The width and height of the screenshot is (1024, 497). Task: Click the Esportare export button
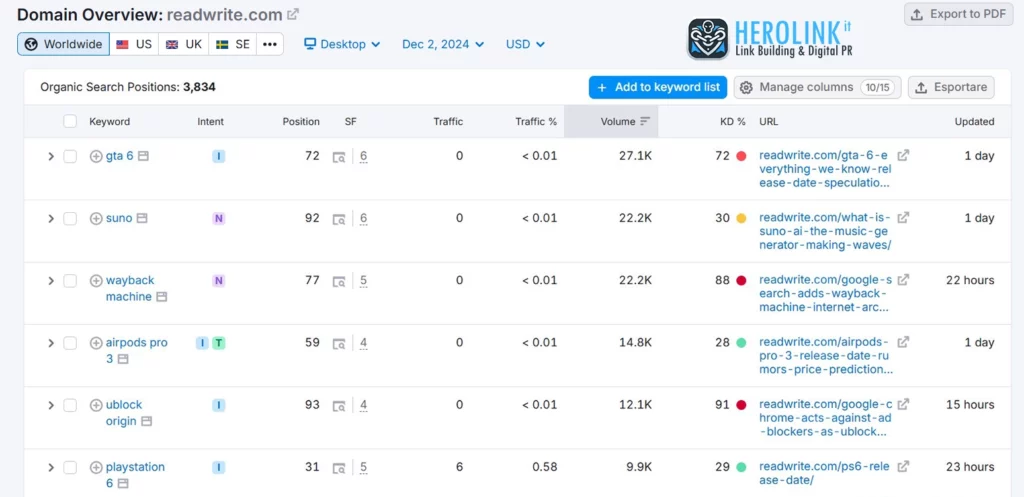pyautogui.click(x=951, y=87)
